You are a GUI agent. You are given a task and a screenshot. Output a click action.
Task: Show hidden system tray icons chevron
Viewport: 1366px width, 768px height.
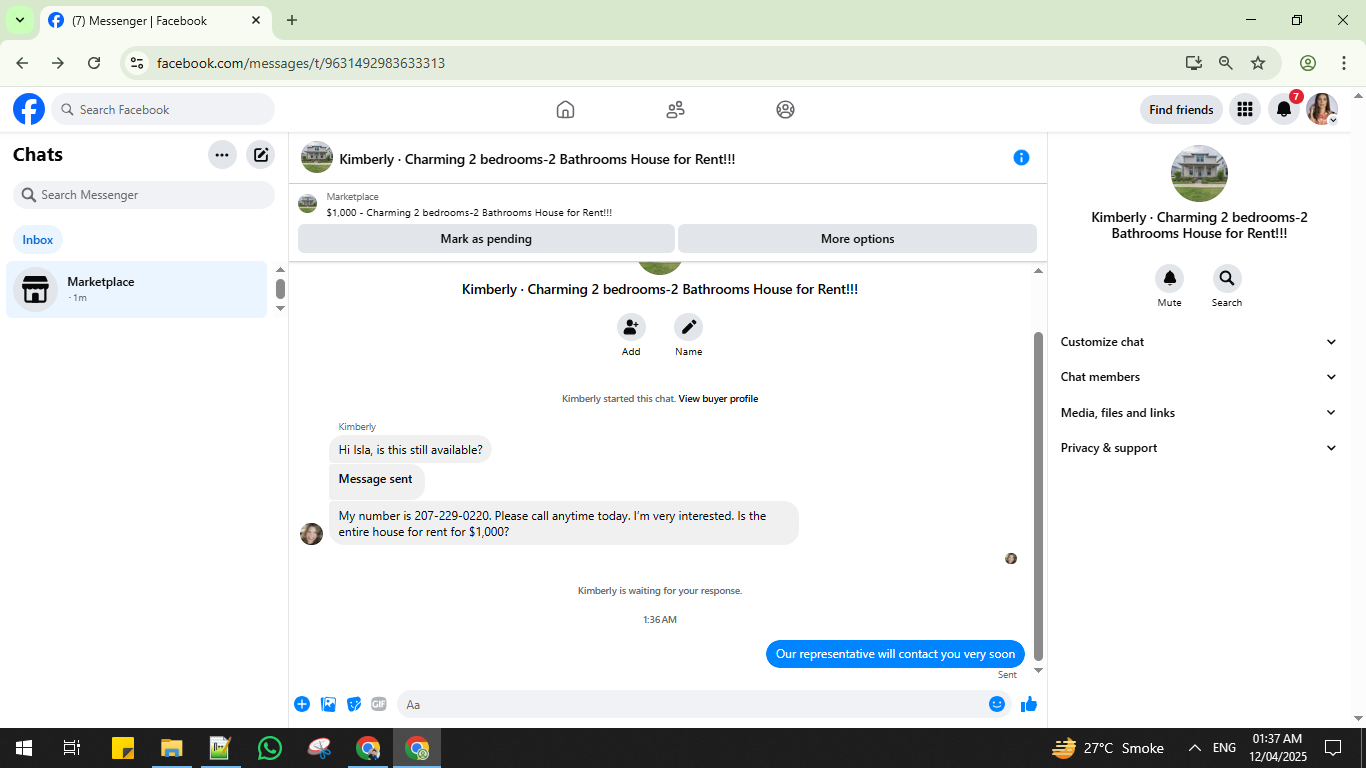click(x=1194, y=748)
